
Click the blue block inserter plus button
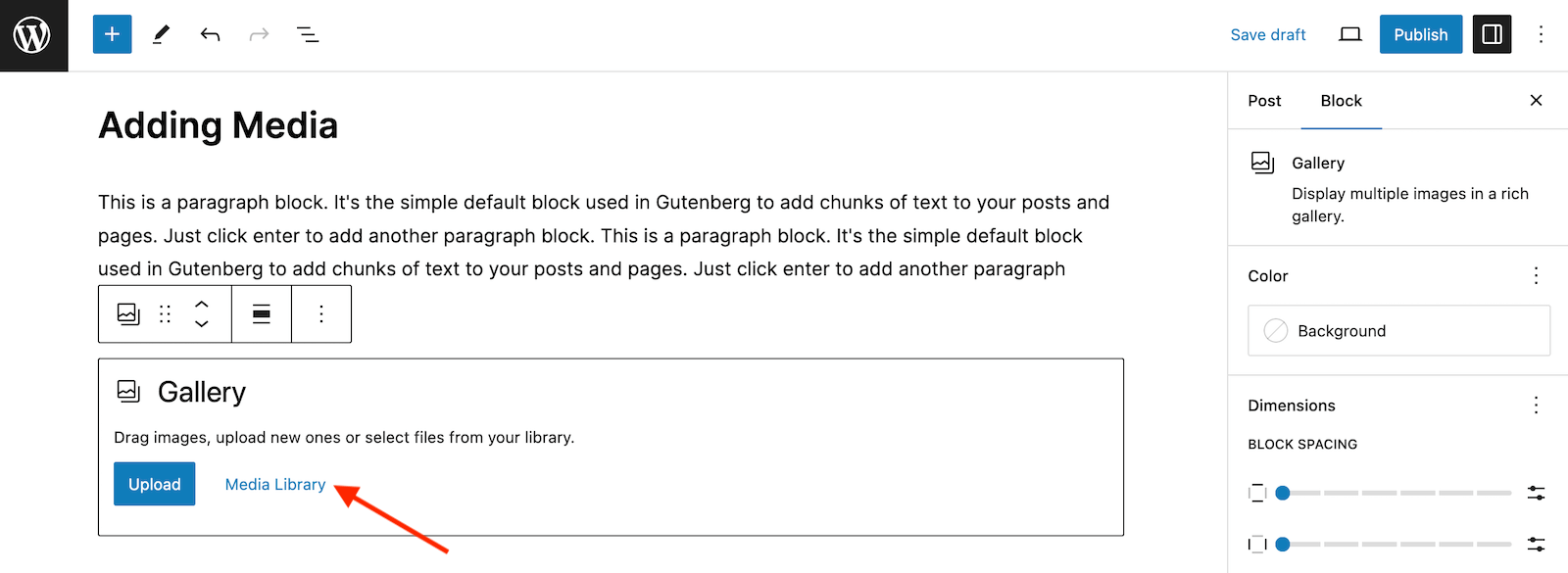[x=112, y=34]
